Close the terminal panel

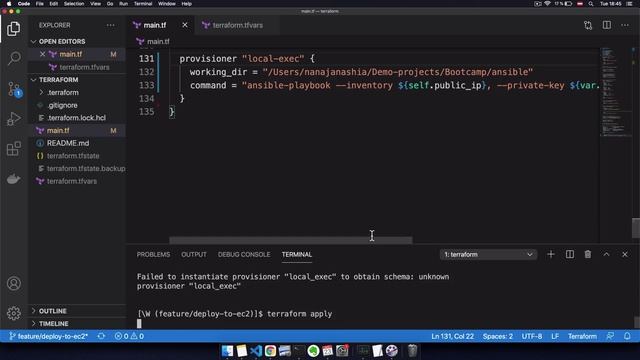(625, 254)
